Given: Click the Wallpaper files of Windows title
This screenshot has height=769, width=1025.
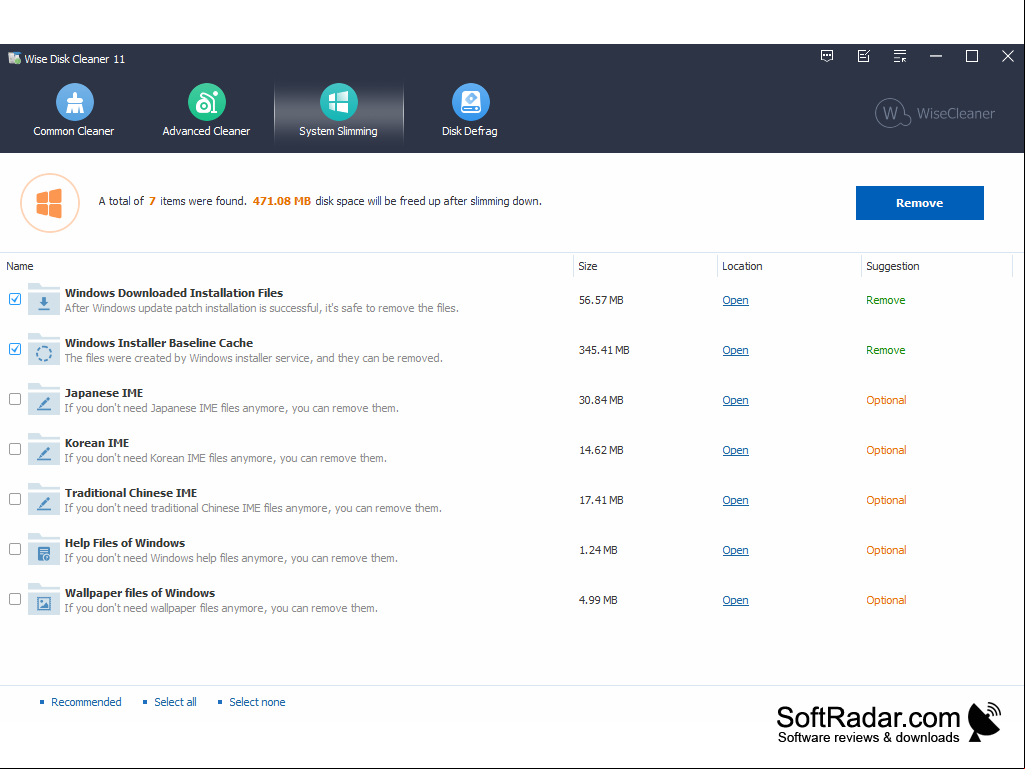Looking at the screenshot, I should point(140,593).
